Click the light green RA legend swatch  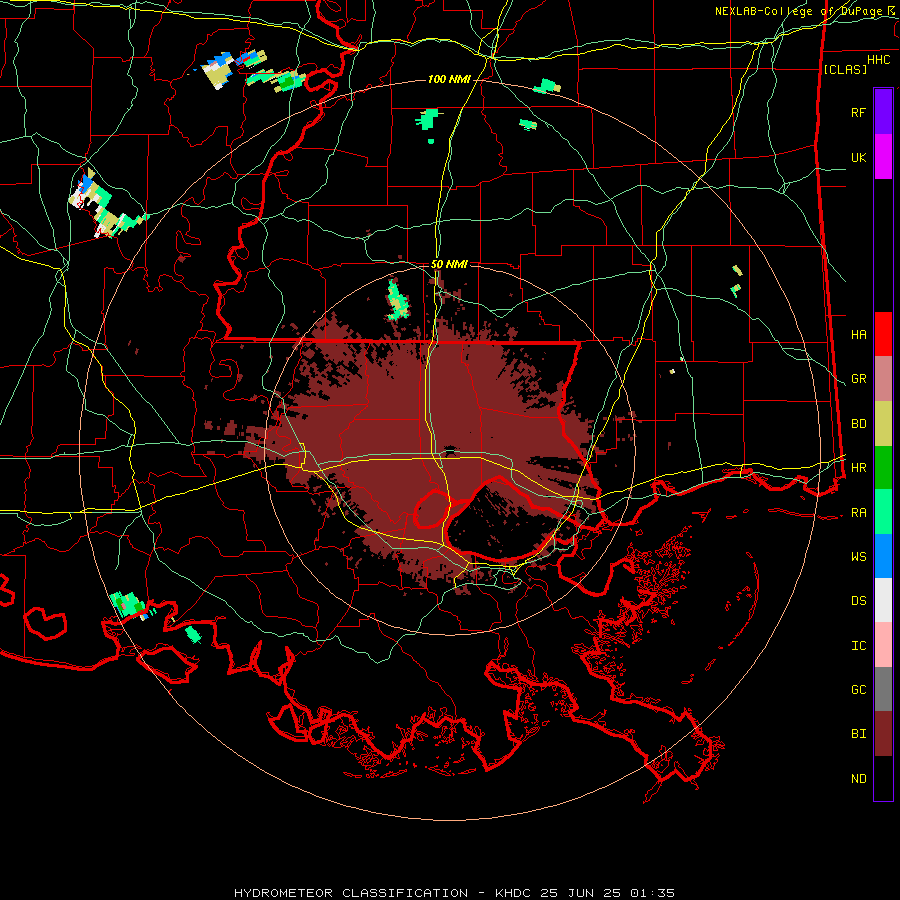[x=883, y=512]
